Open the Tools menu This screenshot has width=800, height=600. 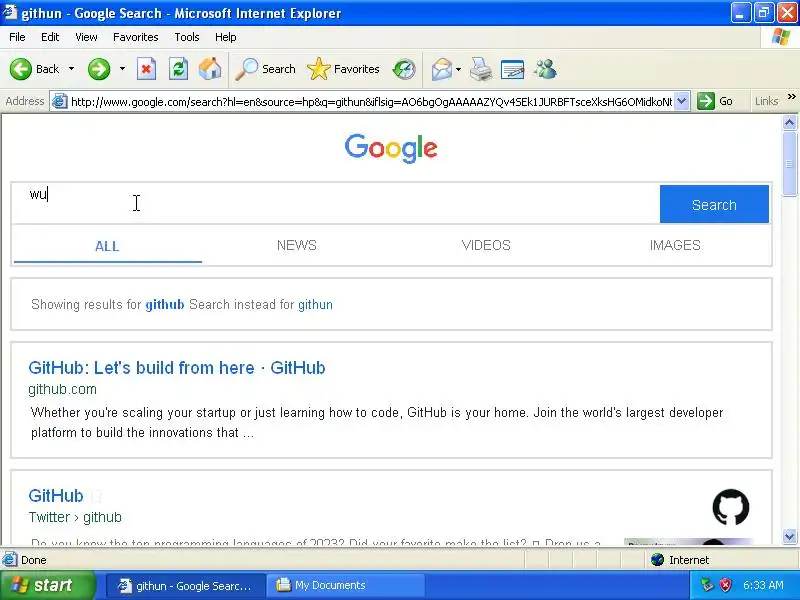(187, 37)
